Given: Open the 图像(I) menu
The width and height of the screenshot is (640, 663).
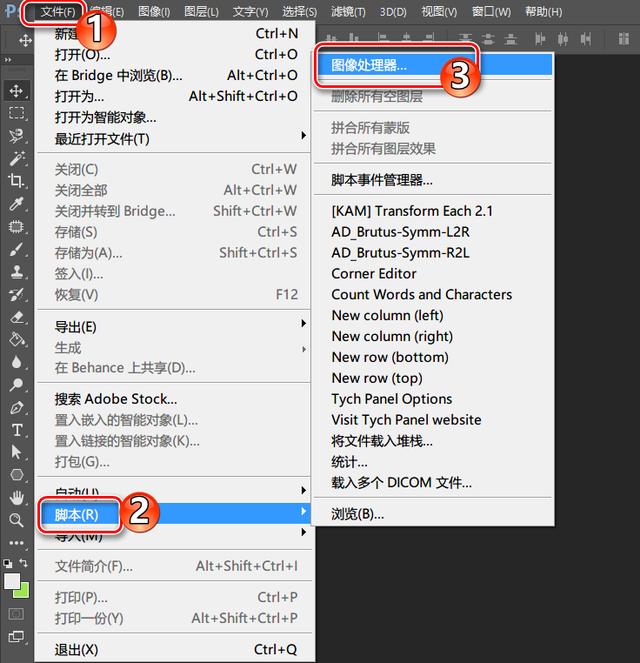Looking at the screenshot, I should click(x=154, y=11).
